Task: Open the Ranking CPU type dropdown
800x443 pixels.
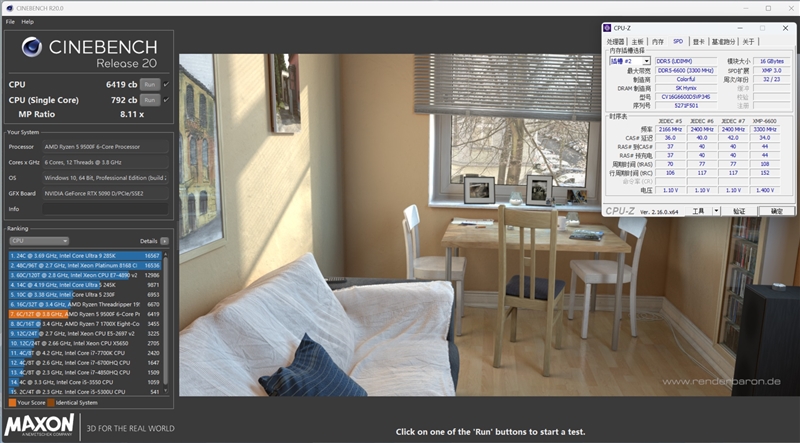Action: (38, 241)
